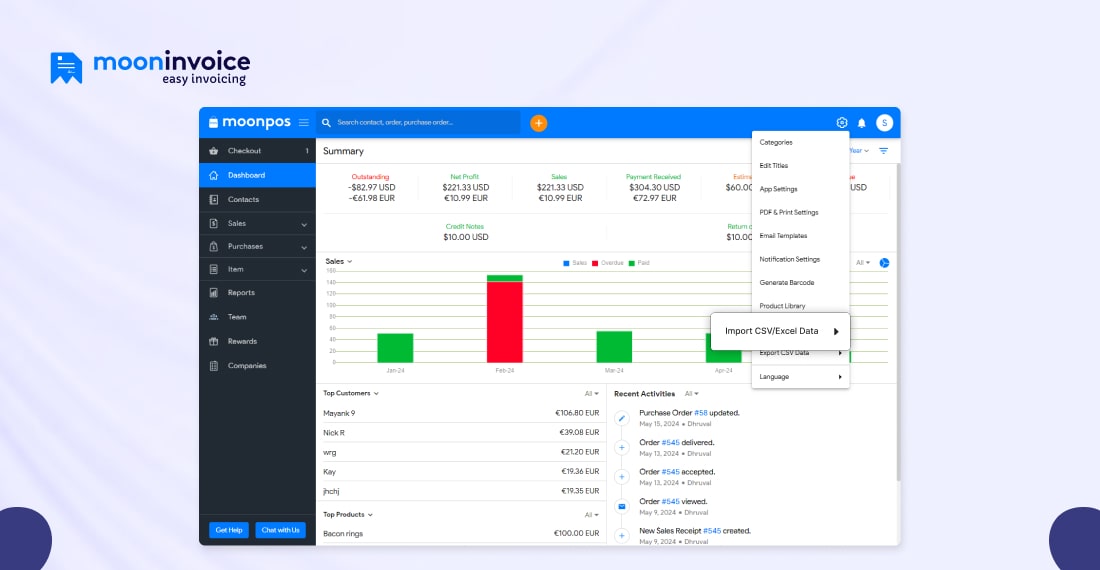Click the mooninvoice logo icon at top left
The height and width of the screenshot is (570, 1100).
click(66, 68)
